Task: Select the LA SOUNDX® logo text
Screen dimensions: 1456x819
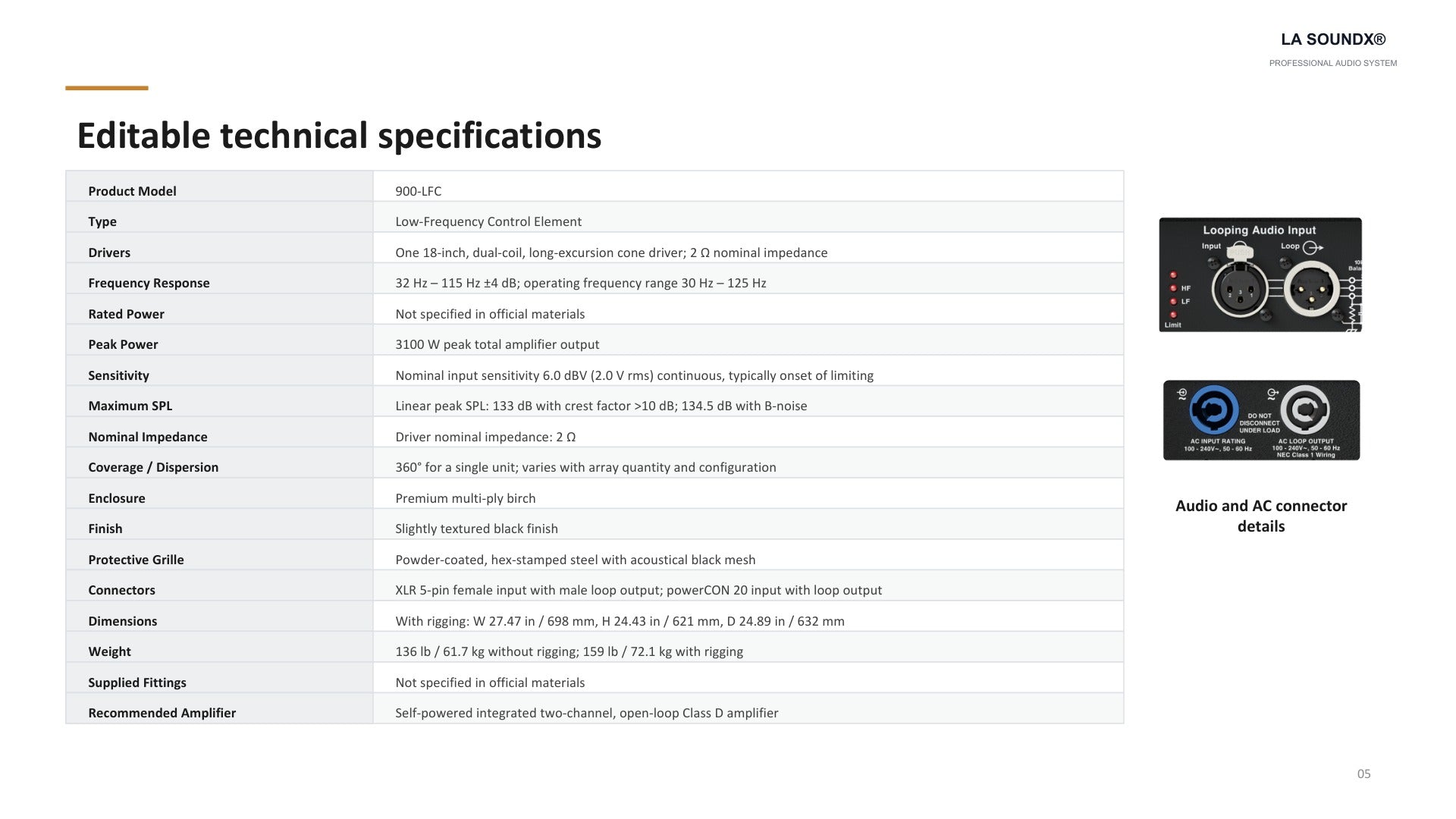Action: pos(1333,39)
